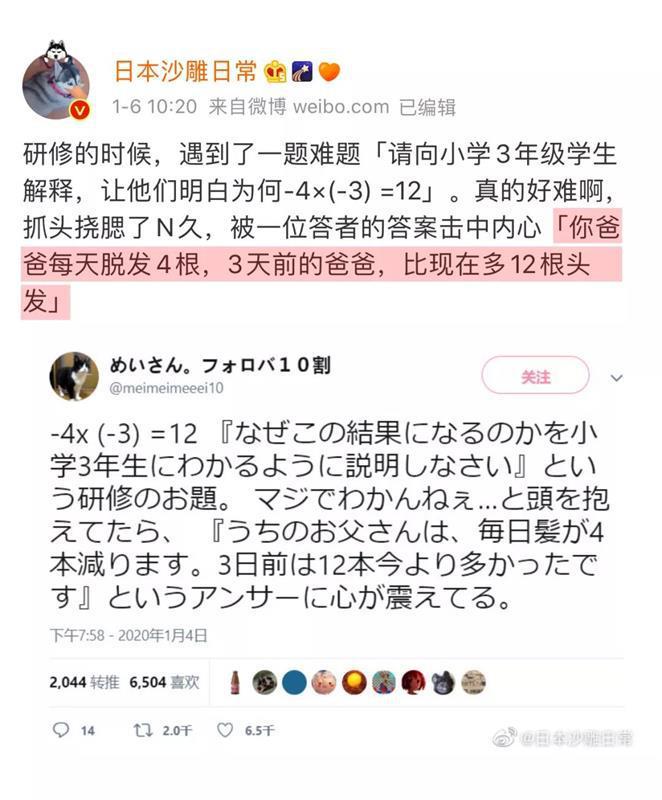Screen dimensions: 662x800
Task: Click the shooting star badge icon
Action: coord(302,72)
